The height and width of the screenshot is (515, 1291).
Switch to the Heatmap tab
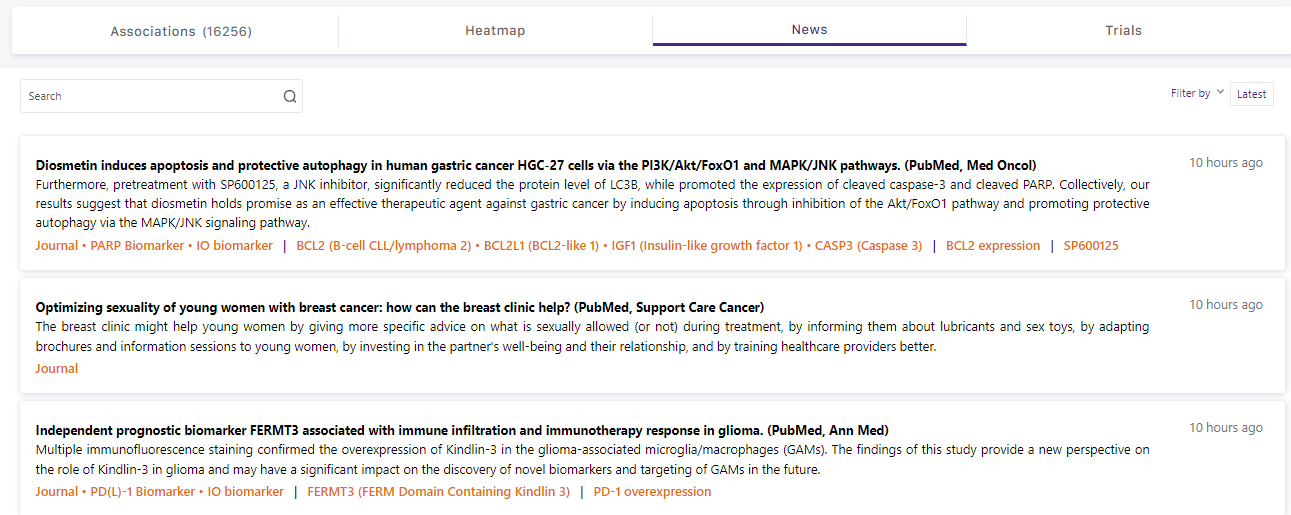(x=495, y=31)
